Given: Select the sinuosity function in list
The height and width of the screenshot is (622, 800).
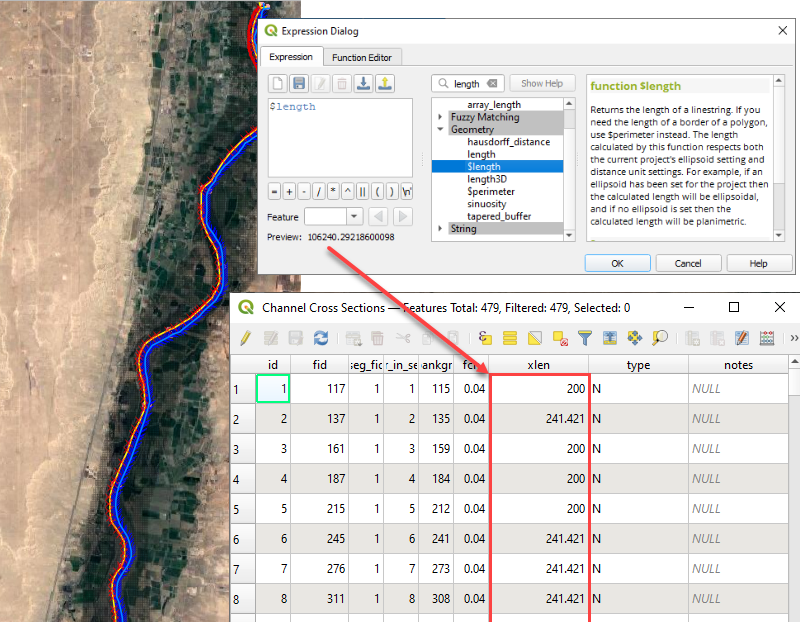Looking at the screenshot, I should pyautogui.click(x=487, y=204).
